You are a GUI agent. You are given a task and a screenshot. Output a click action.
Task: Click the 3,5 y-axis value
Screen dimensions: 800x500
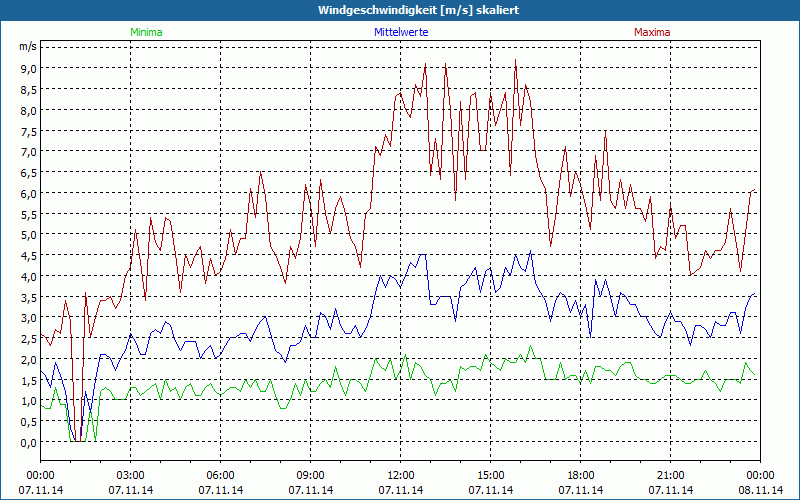click(x=29, y=297)
